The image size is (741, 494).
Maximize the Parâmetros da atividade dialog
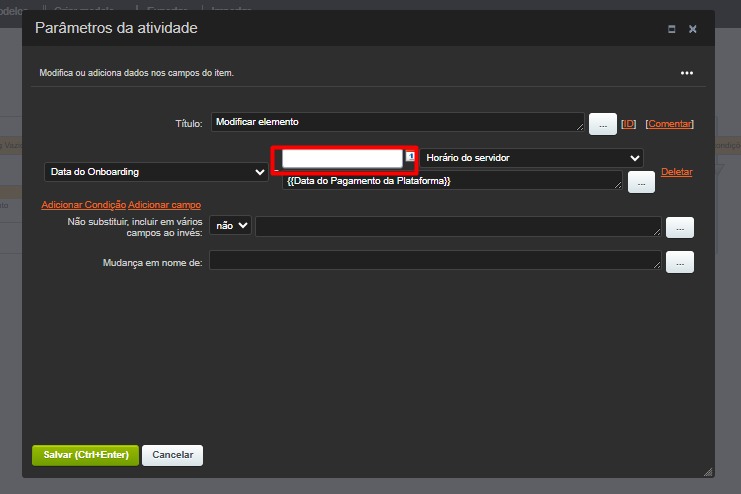coord(672,30)
